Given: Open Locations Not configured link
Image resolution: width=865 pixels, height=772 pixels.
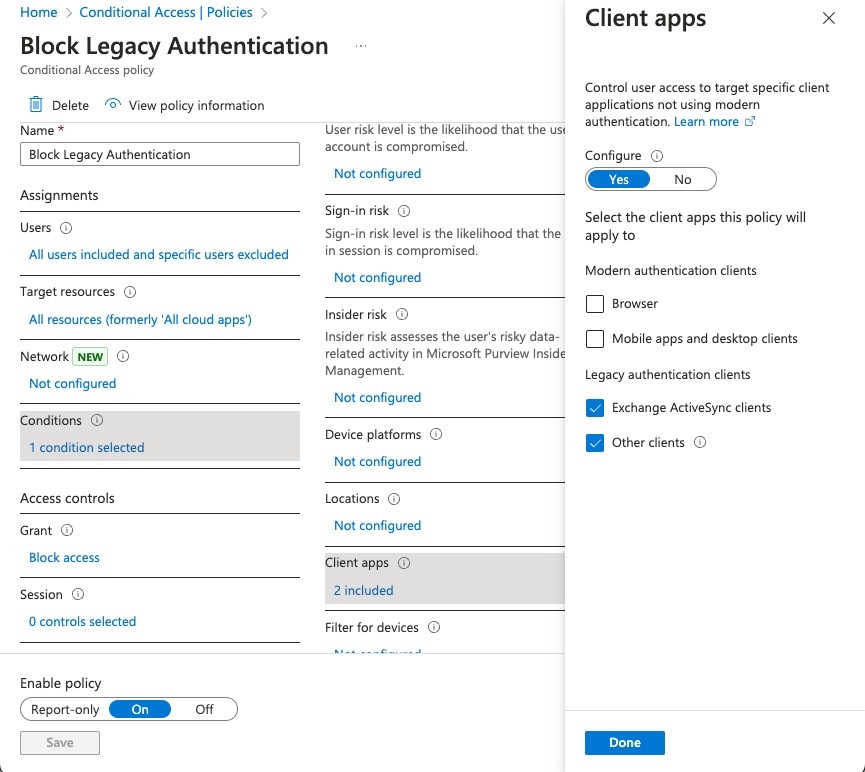Looking at the screenshot, I should 377,525.
